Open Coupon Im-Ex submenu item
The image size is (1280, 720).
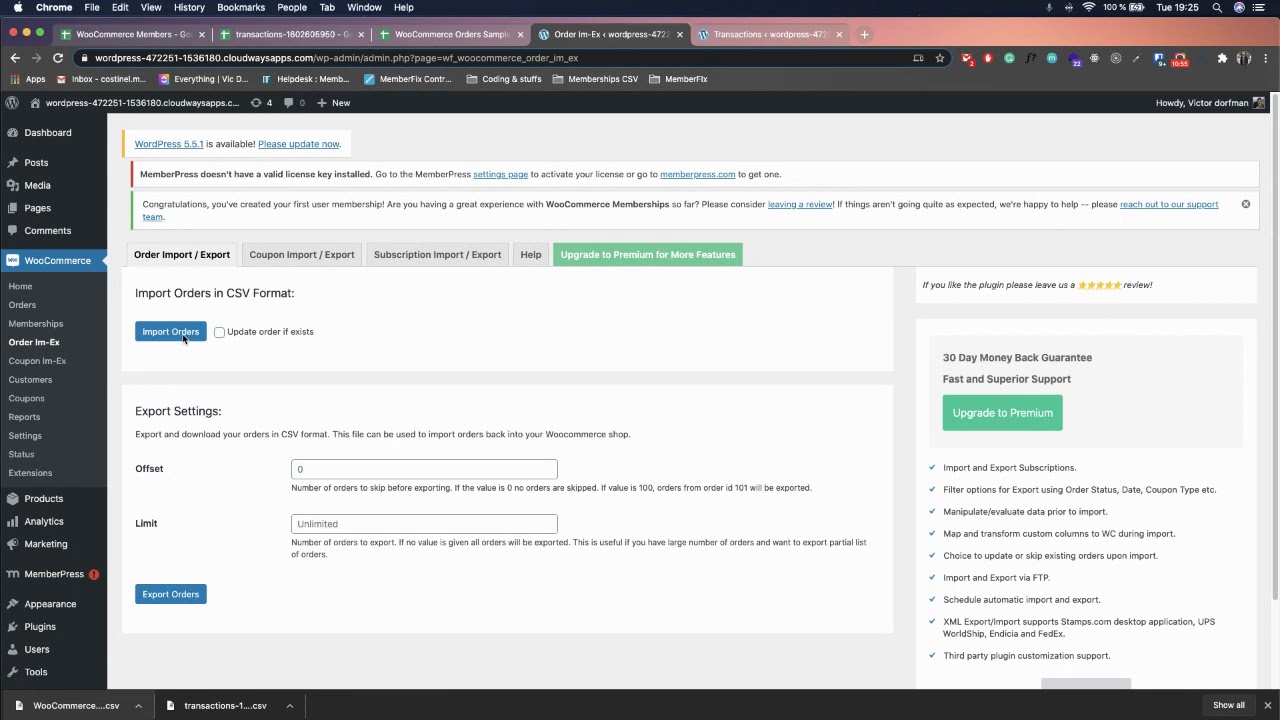coord(37,361)
